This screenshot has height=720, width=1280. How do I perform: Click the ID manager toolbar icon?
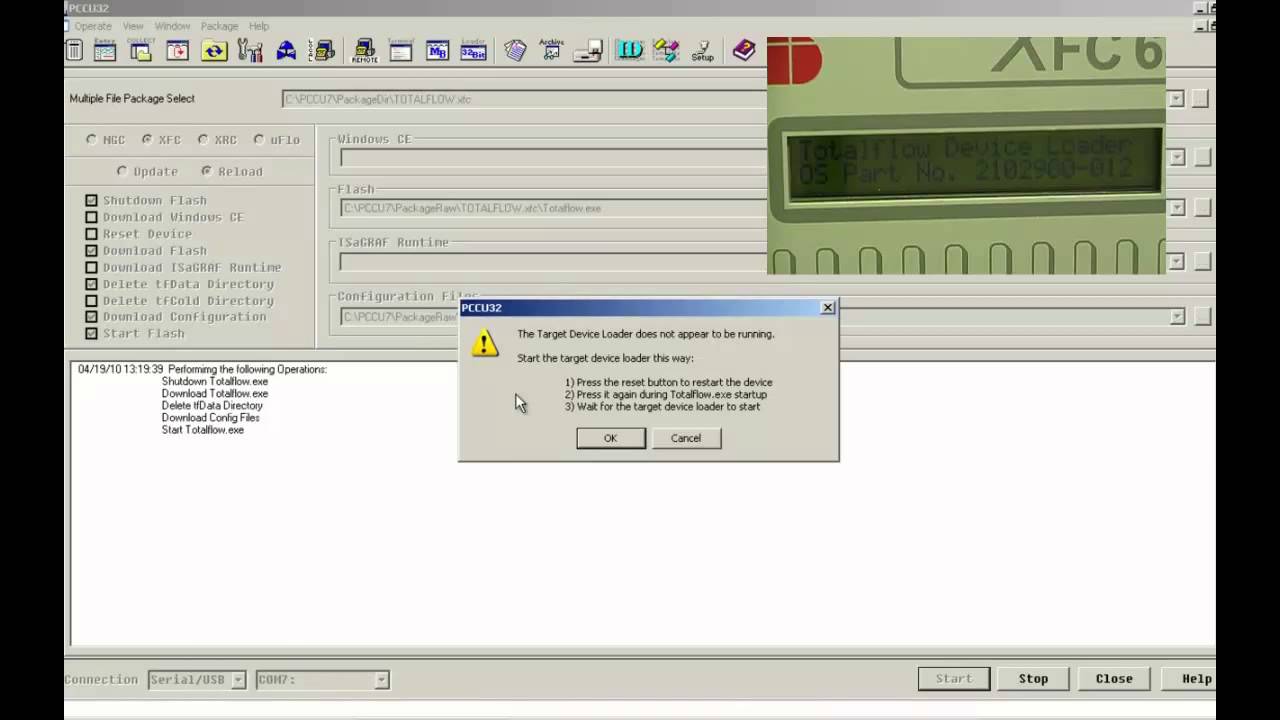pyautogui.click(x=630, y=51)
